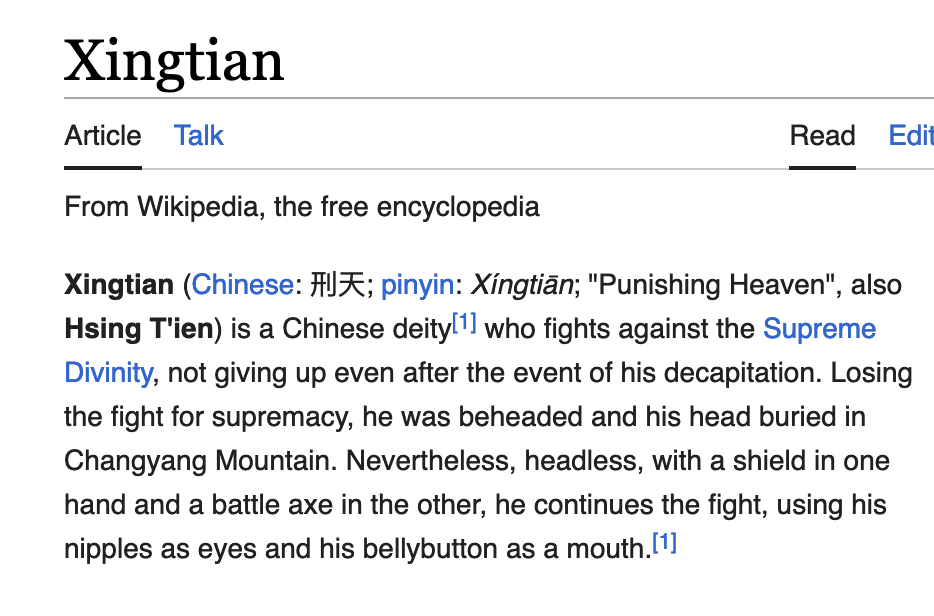Click citation [1] after "Chinese deity"
This screenshot has height=616, width=934.
(464, 323)
